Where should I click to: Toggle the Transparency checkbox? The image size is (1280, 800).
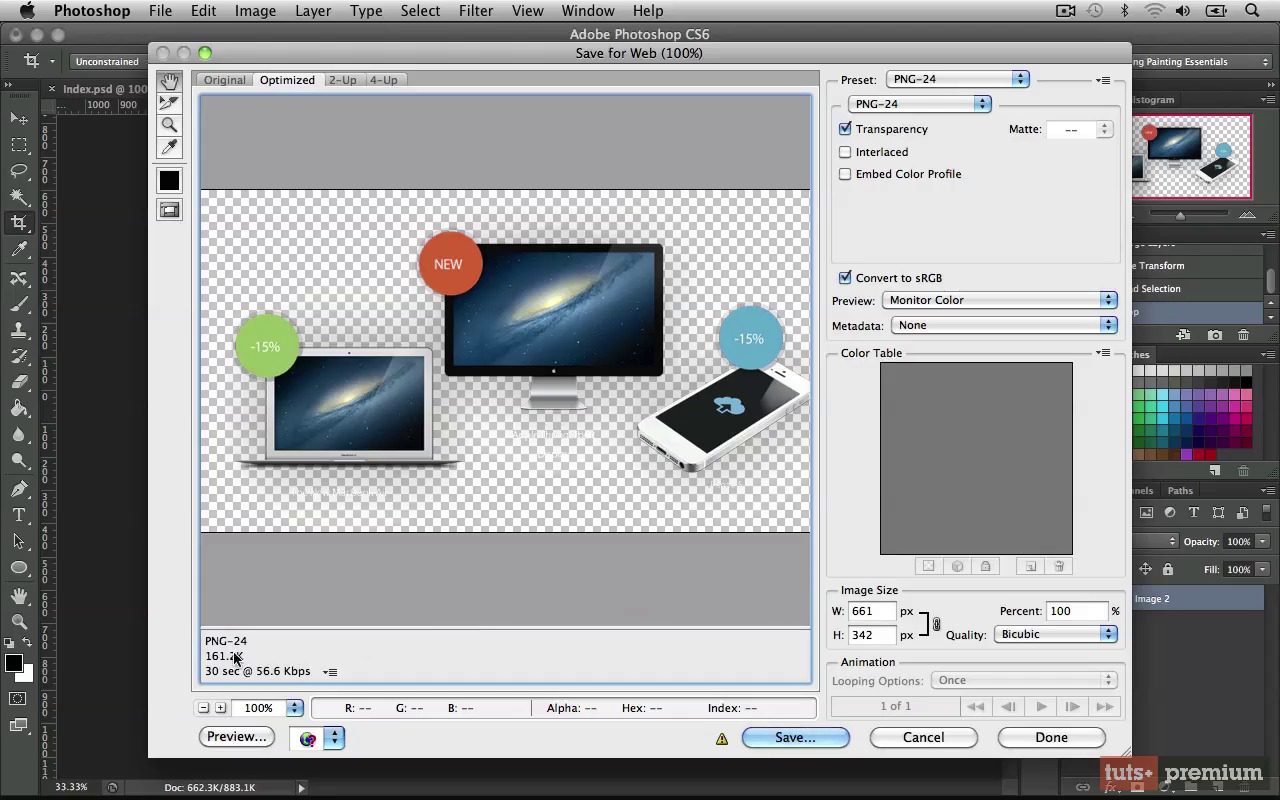(x=845, y=129)
